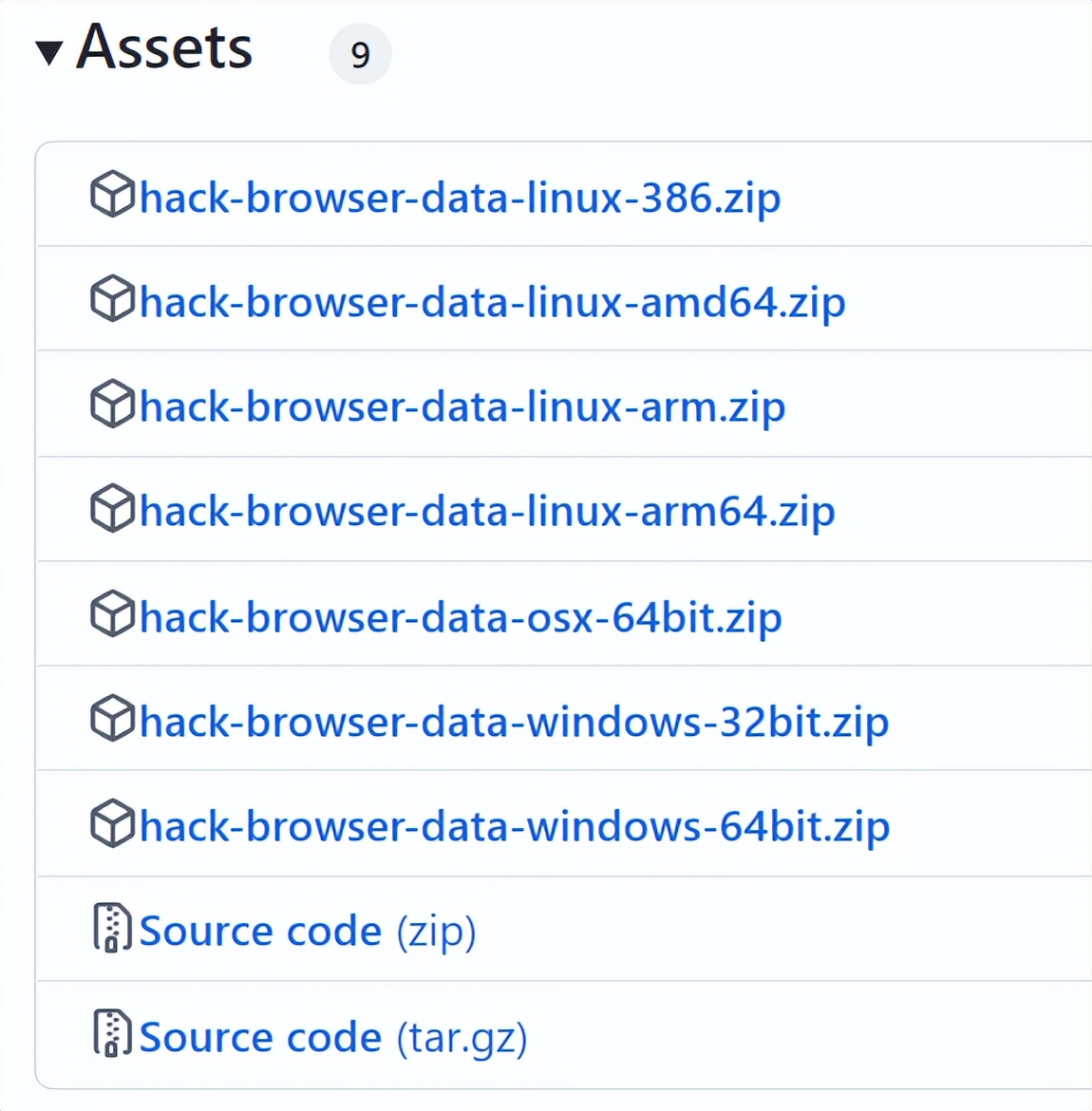Viewport: 1092px width, 1111px height.
Task: Click zip file icon beside Source code (zip)
Action: [111, 928]
